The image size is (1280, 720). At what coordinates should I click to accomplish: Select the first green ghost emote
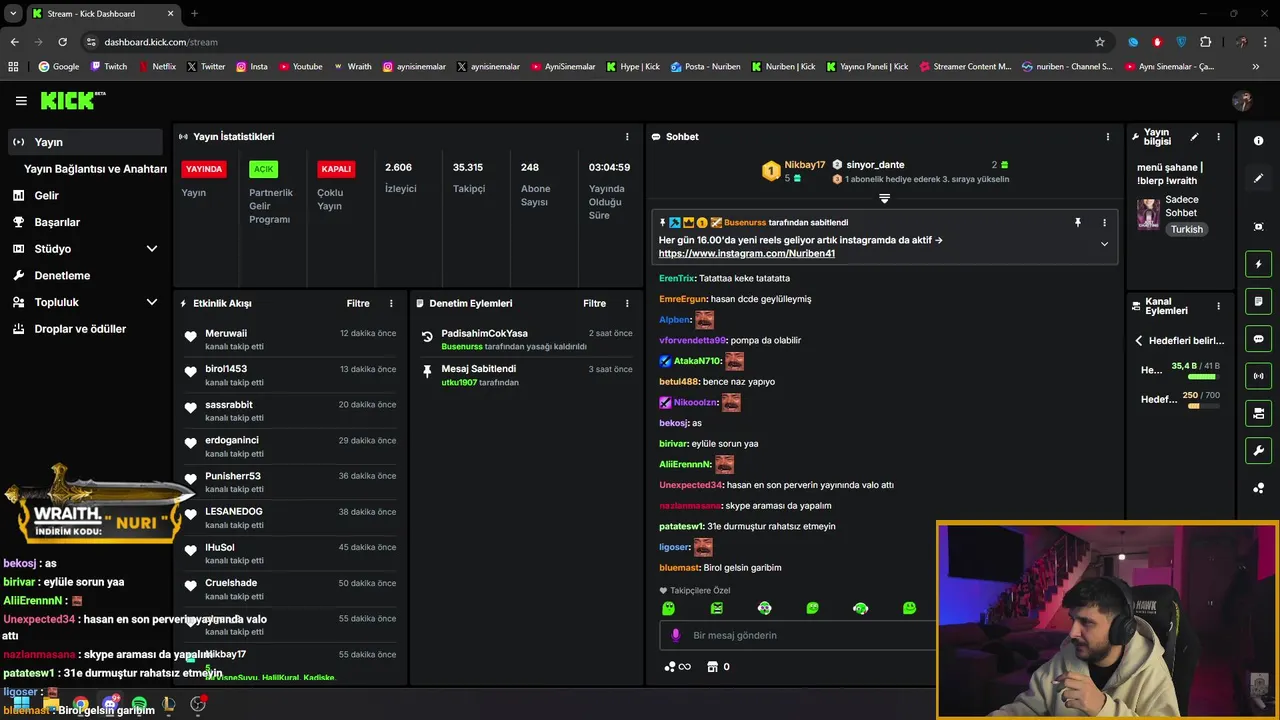click(668, 608)
